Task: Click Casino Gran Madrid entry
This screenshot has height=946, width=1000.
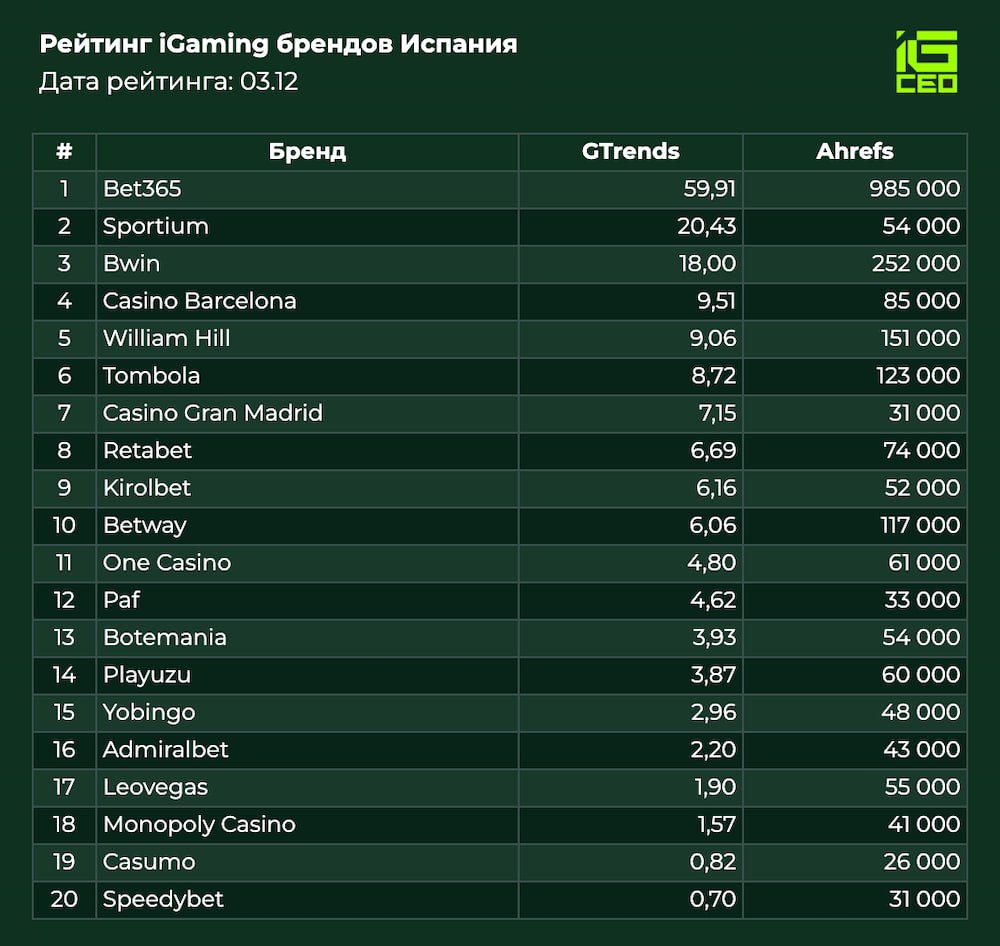Action: click(x=213, y=413)
